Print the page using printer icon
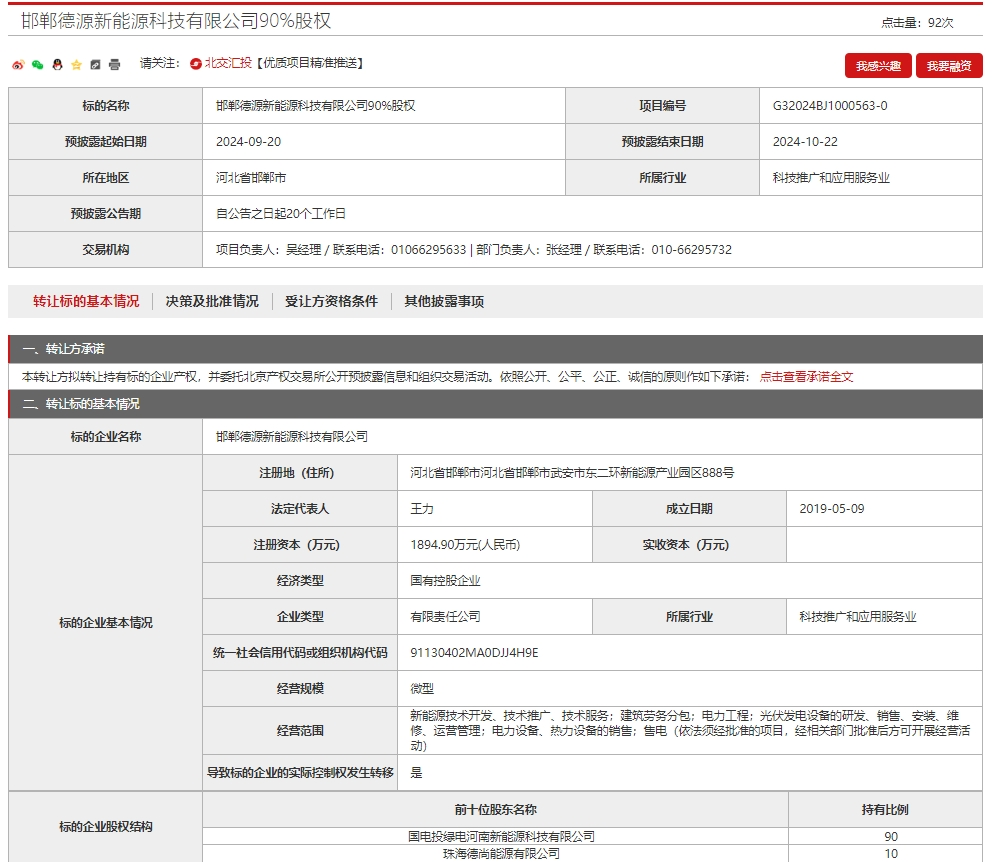This screenshot has width=995, height=862. pyautogui.click(x=114, y=64)
